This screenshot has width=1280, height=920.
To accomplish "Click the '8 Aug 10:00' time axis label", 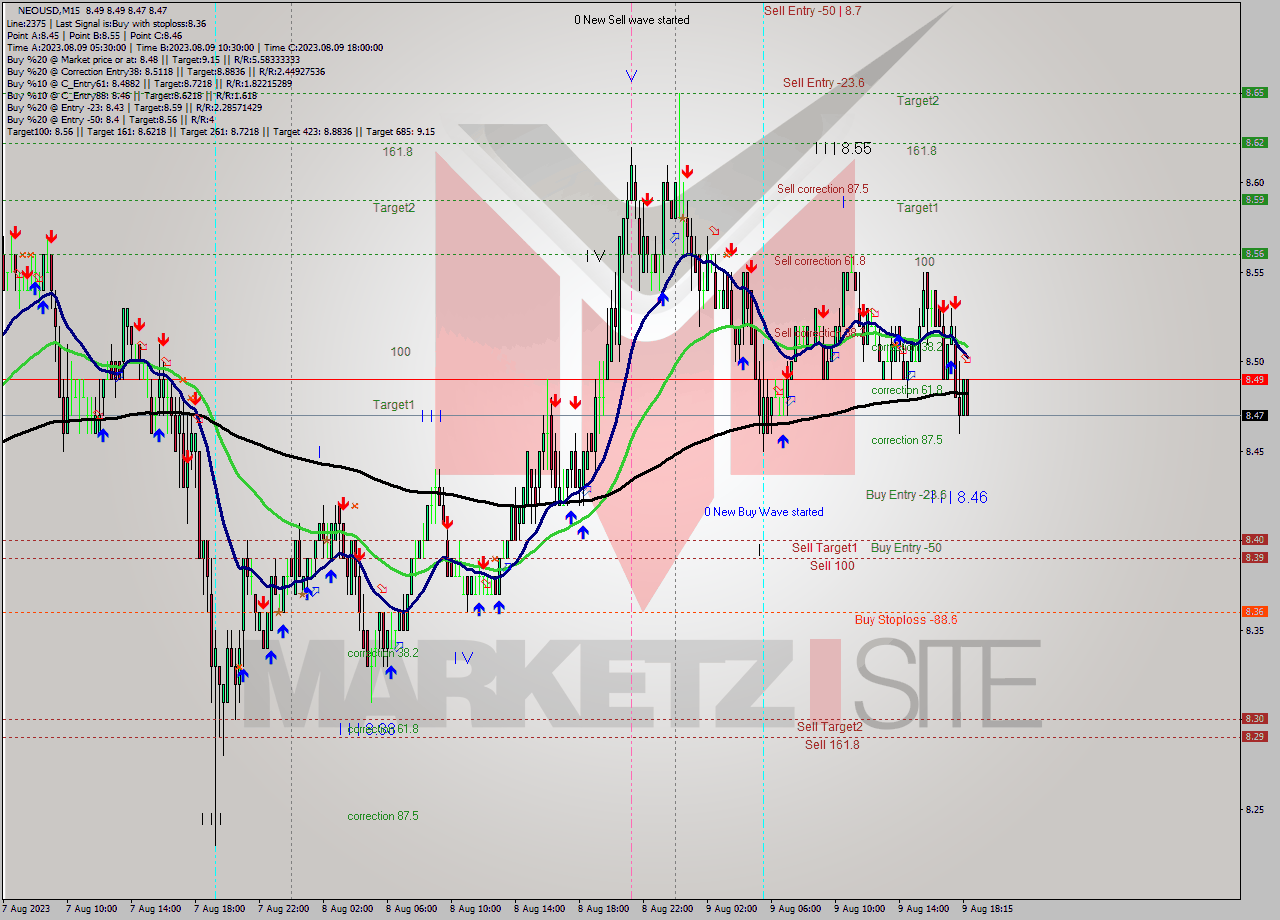I will tap(475, 909).
